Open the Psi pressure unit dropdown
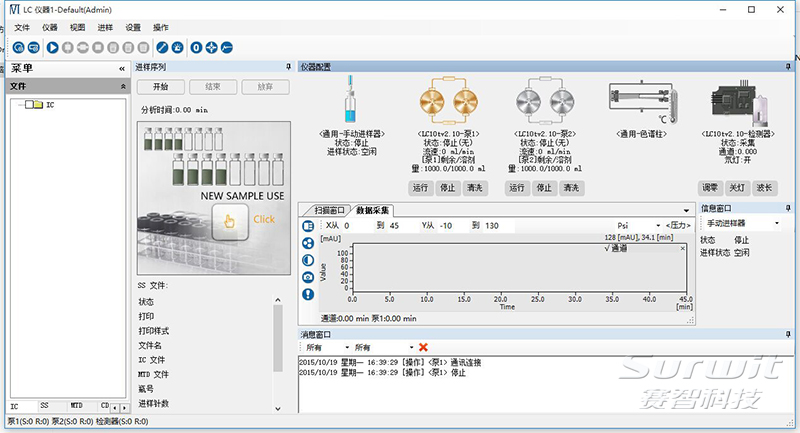 [x=658, y=226]
